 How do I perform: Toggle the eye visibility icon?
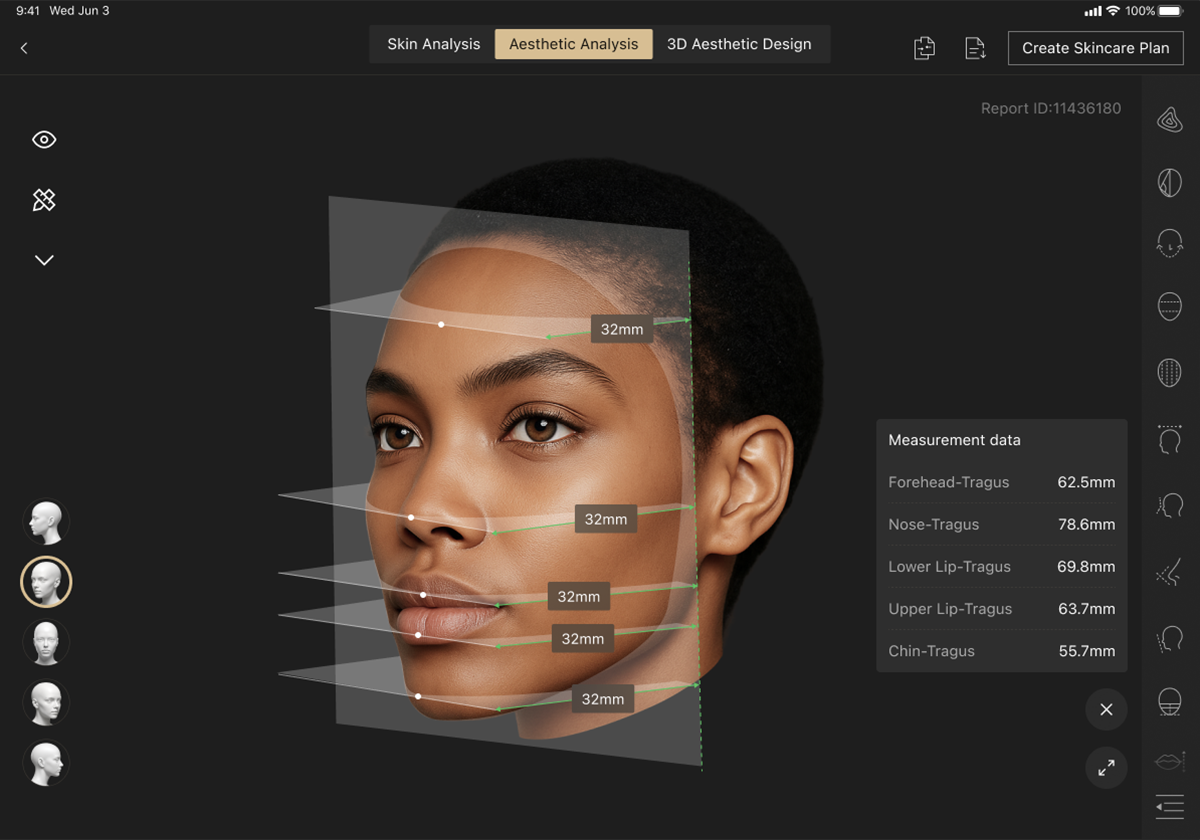click(x=44, y=140)
